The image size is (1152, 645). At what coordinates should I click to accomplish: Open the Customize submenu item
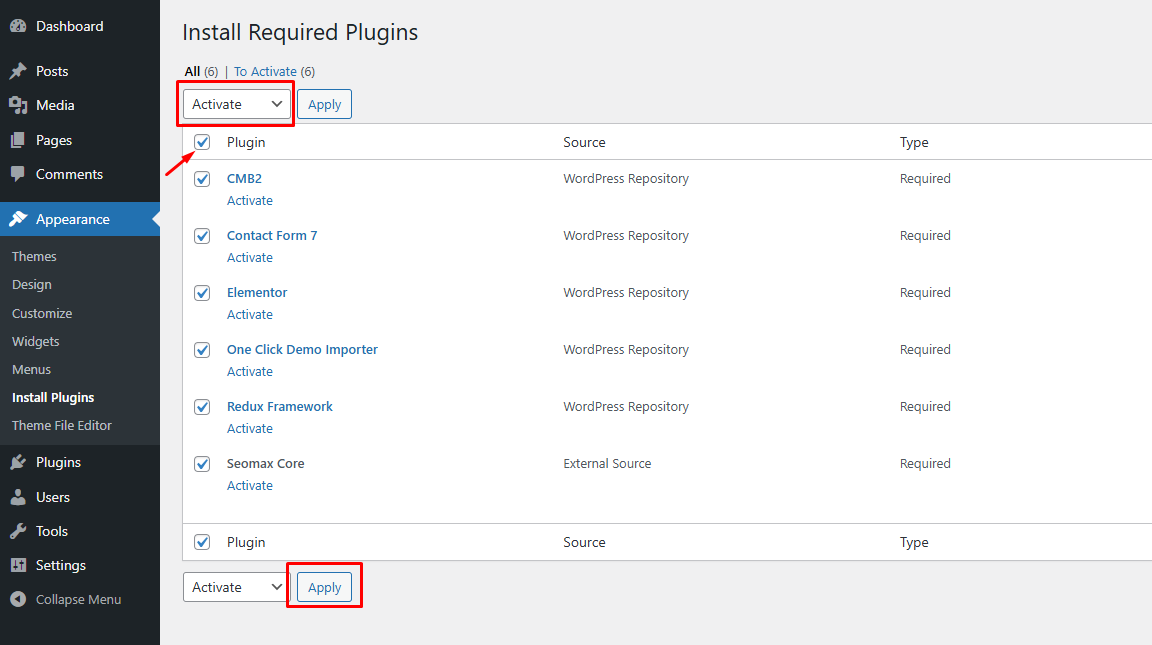pyautogui.click(x=42, y=313)
